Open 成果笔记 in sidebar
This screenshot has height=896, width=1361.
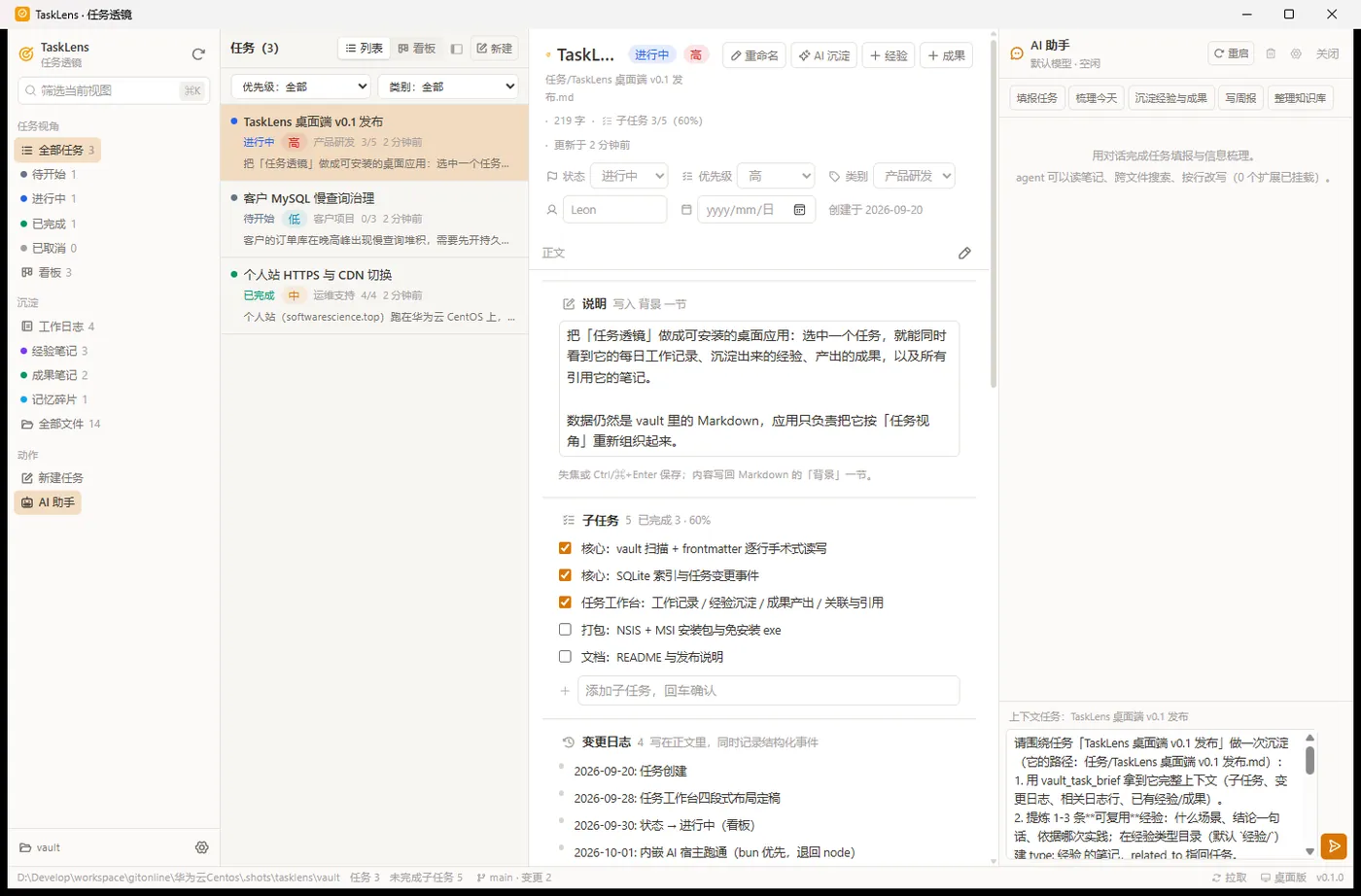tap(54, 375)
